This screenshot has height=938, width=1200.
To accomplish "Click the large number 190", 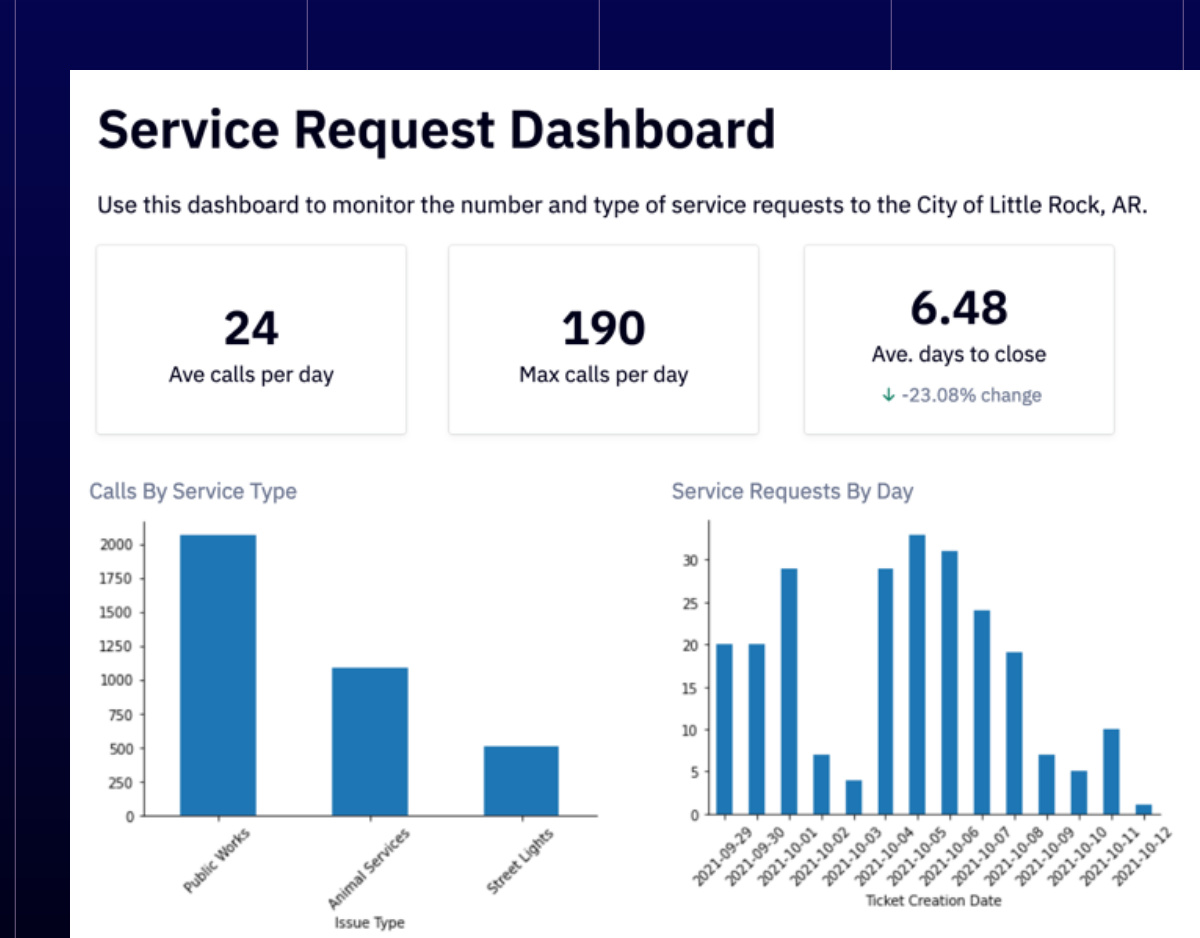I will coord(603,328).
